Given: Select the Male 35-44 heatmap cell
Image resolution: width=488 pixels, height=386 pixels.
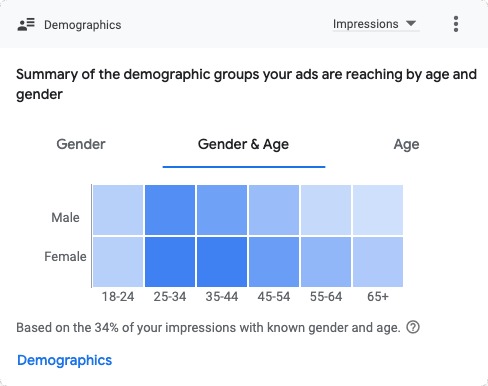Looking at the screenshot, I should pos(222,210).
